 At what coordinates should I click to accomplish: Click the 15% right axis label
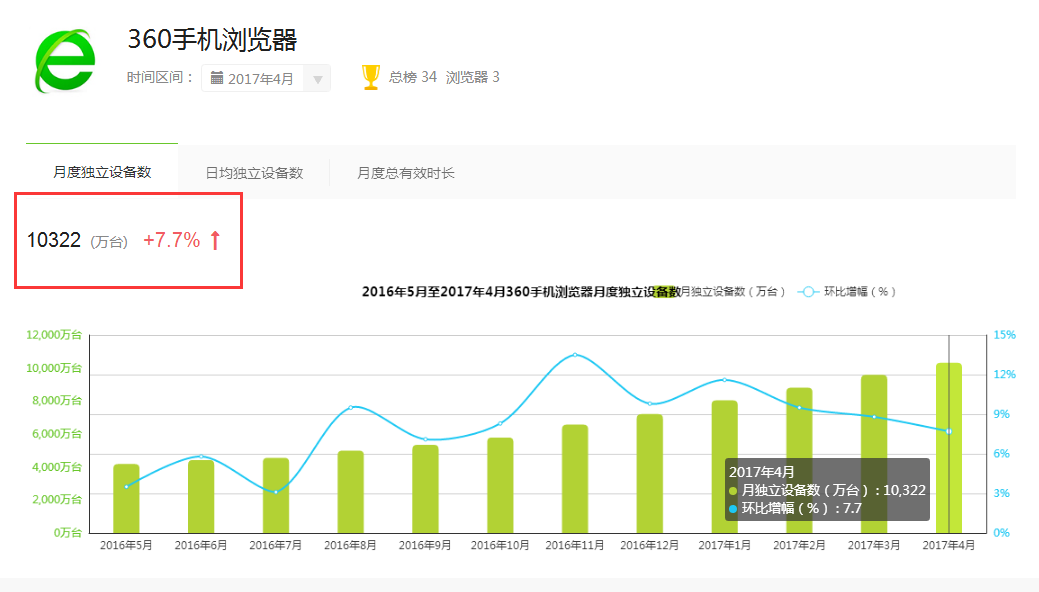[1005, 335]
